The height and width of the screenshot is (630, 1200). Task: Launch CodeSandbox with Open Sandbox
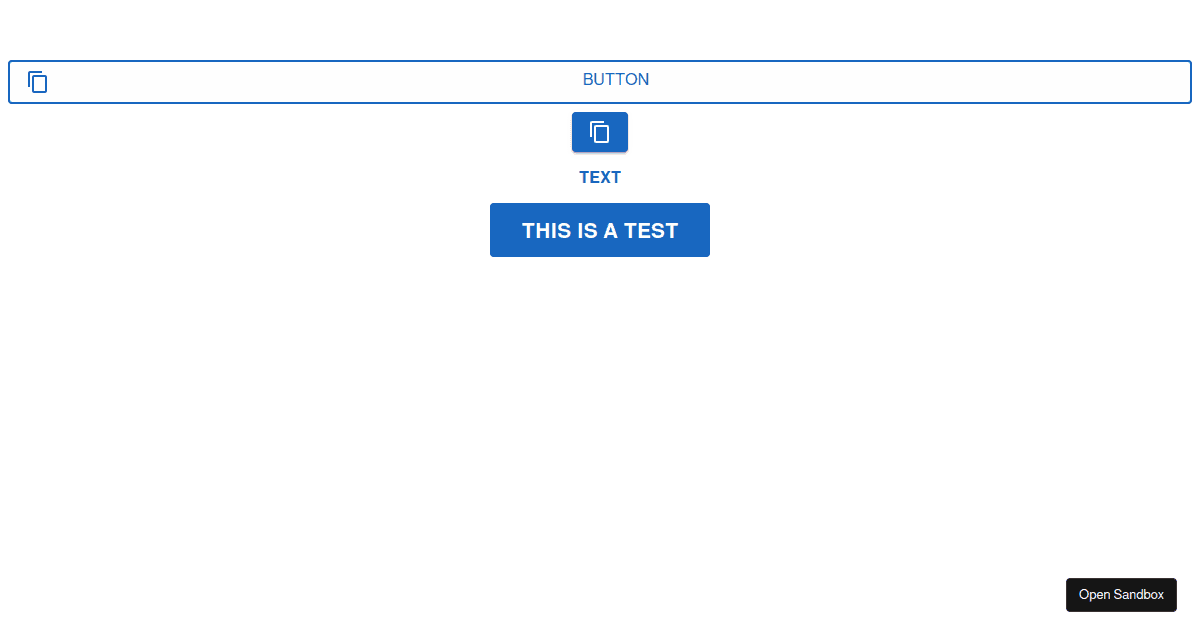(1121, 595)
